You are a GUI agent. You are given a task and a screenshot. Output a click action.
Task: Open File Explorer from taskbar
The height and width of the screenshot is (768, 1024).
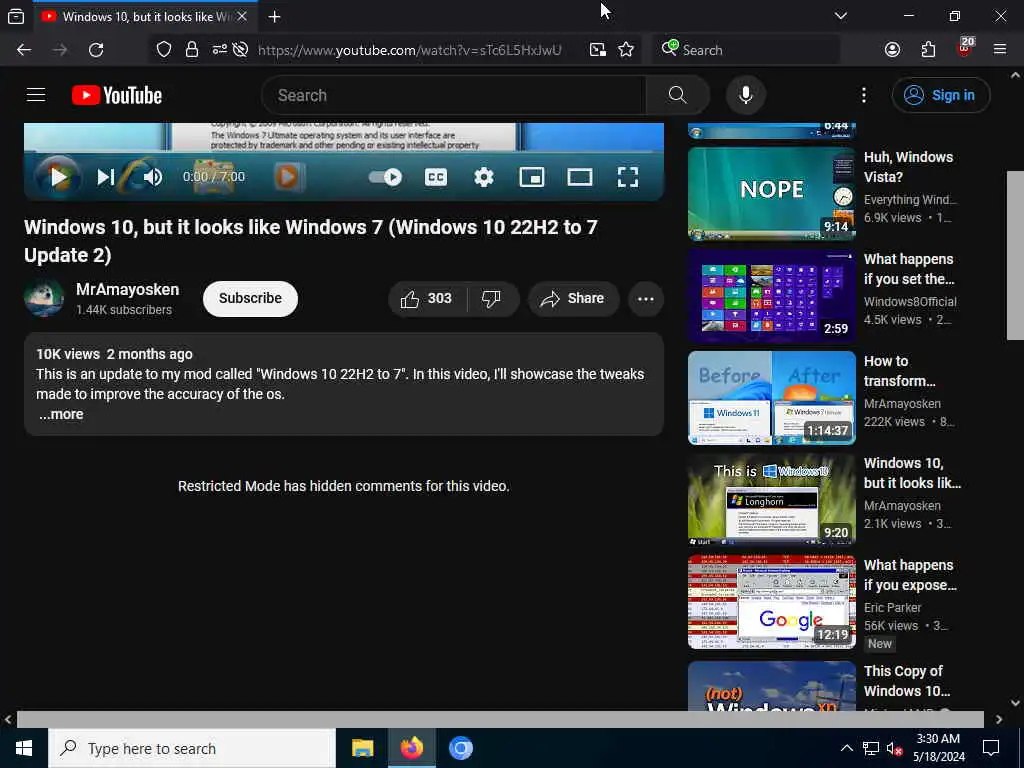(x=362, y=748)
